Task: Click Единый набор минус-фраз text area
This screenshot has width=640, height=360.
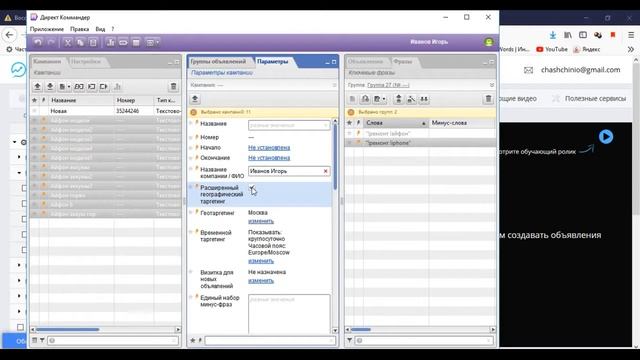Action: (x=289, y=314)
